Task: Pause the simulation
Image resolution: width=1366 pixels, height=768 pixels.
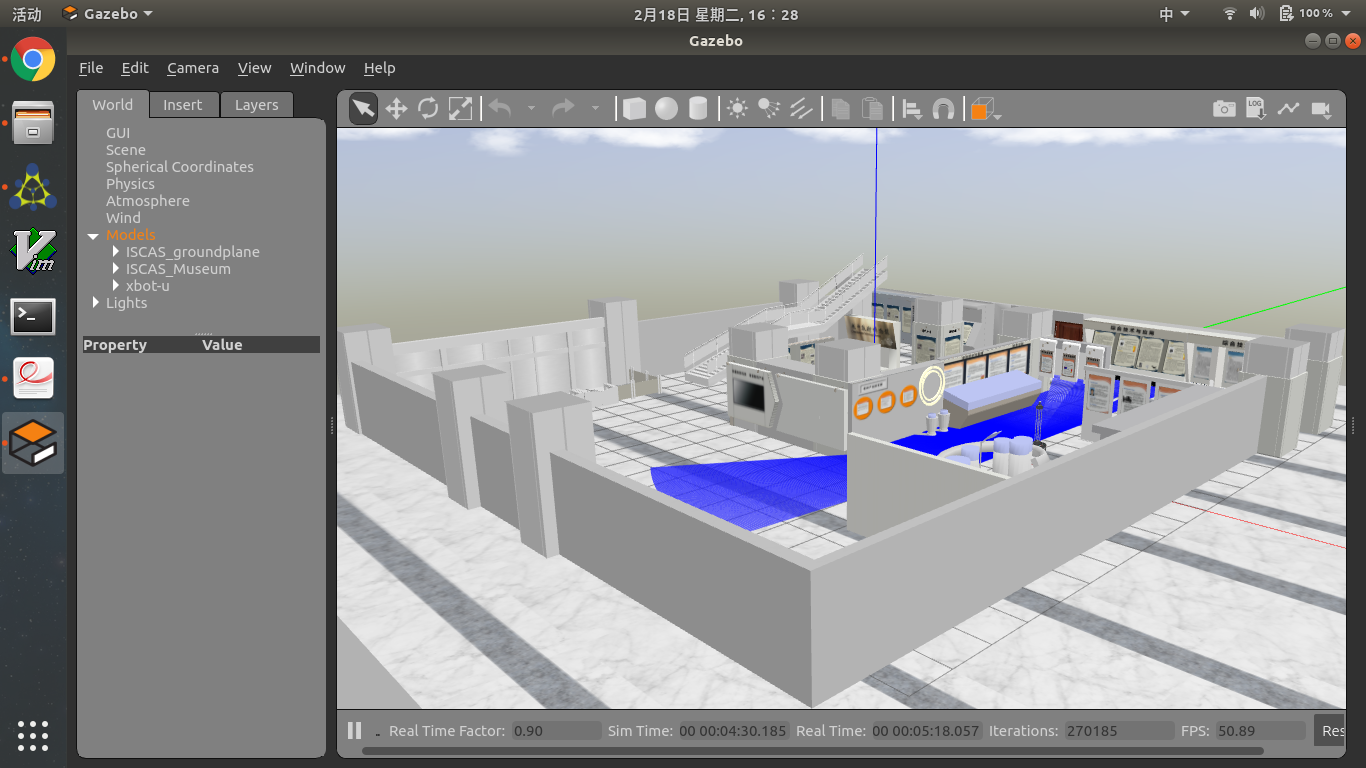Action: [x=354, y=730]
